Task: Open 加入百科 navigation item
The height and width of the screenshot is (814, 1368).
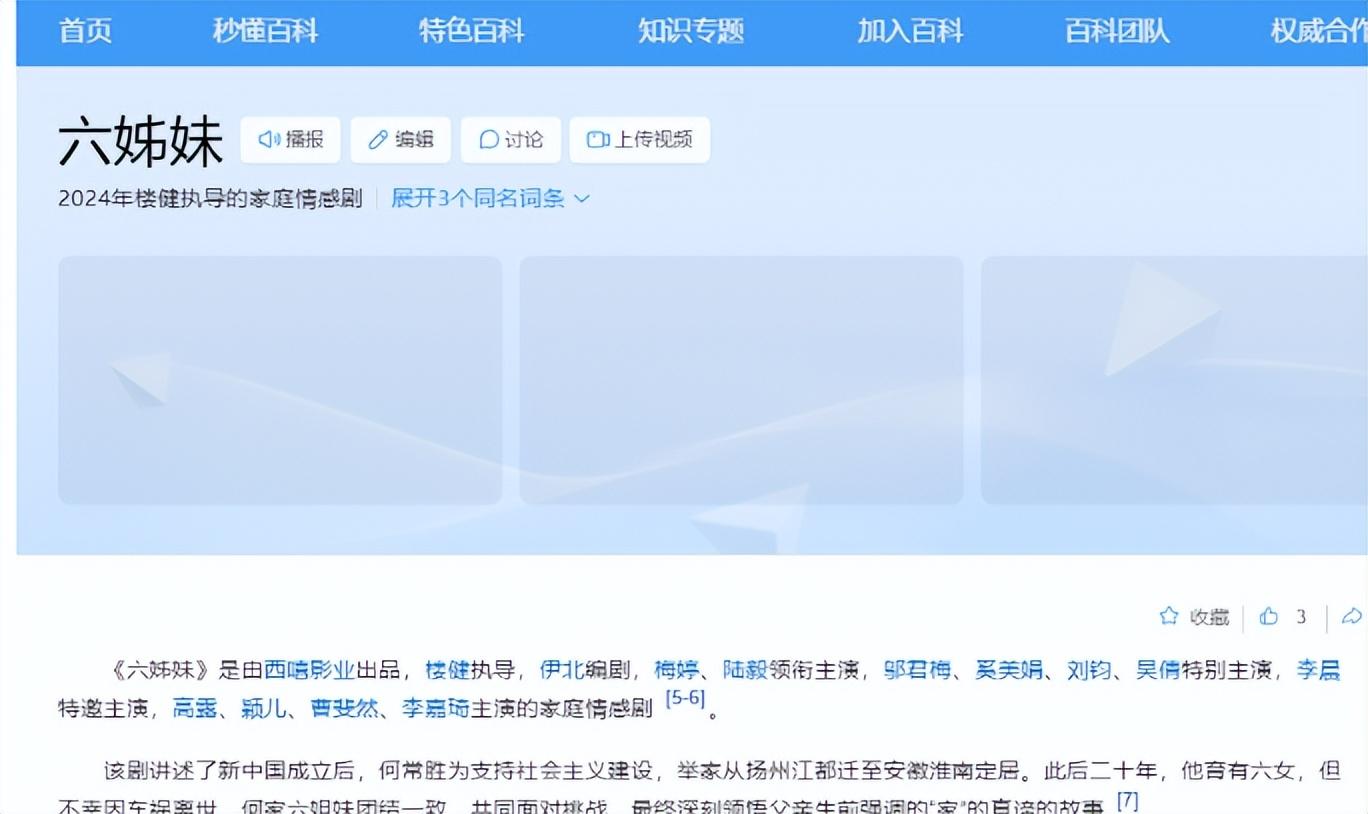Action: 910,31
